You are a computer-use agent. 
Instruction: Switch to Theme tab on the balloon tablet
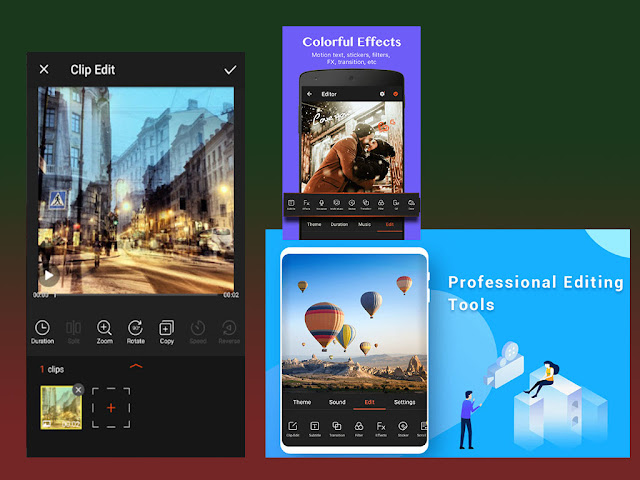coord(302,402)
